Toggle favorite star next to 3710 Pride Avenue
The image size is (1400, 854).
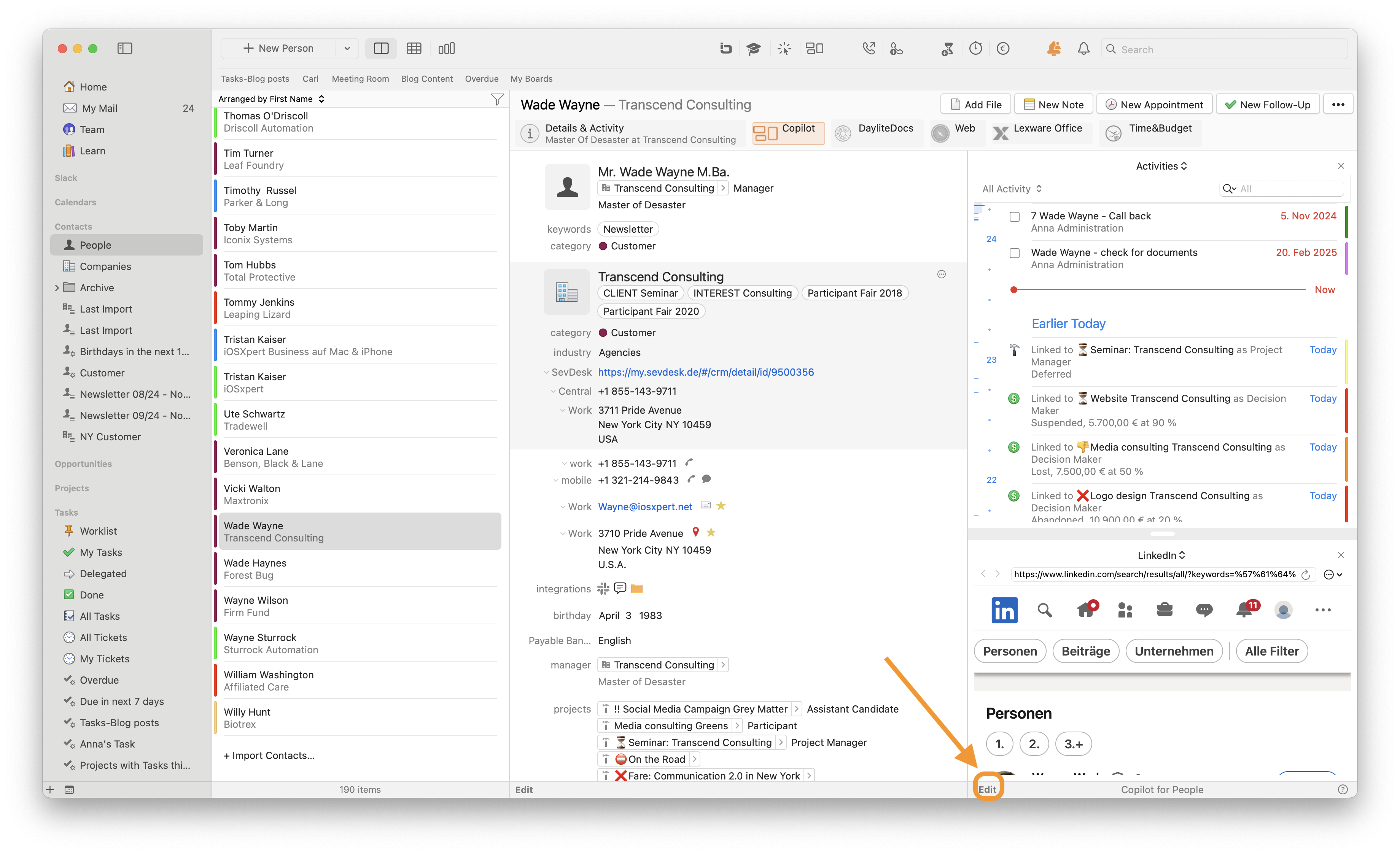[711, 532]
